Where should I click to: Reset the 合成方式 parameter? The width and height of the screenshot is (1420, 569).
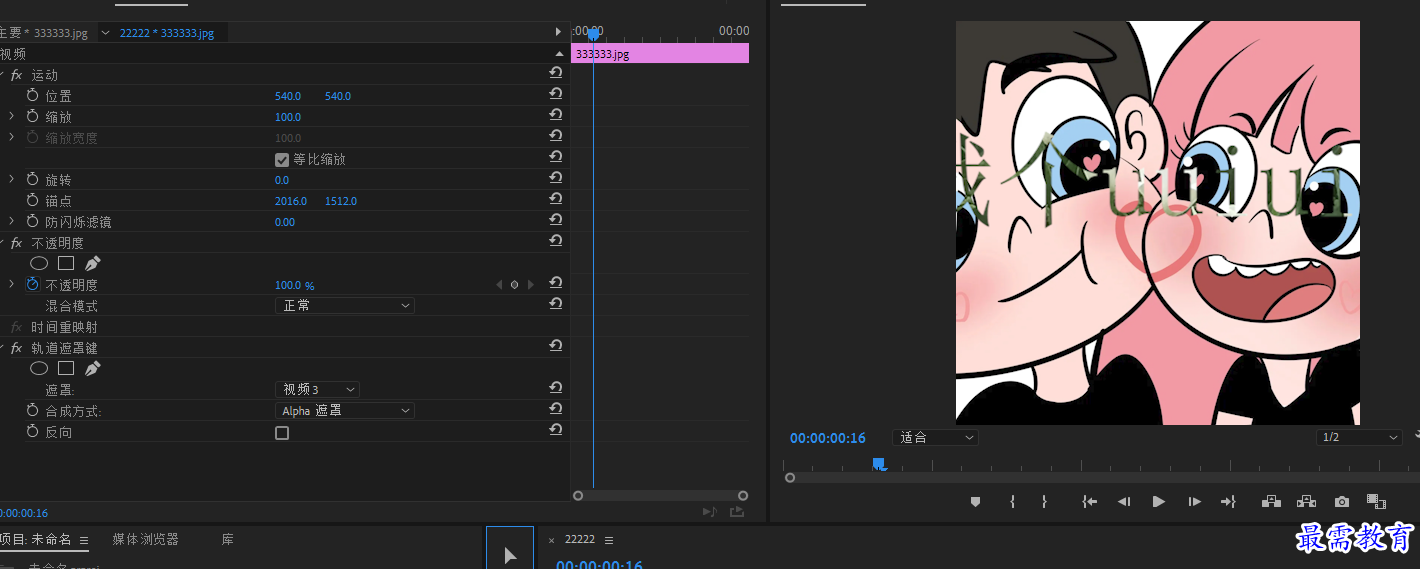[x=555, y=409]
